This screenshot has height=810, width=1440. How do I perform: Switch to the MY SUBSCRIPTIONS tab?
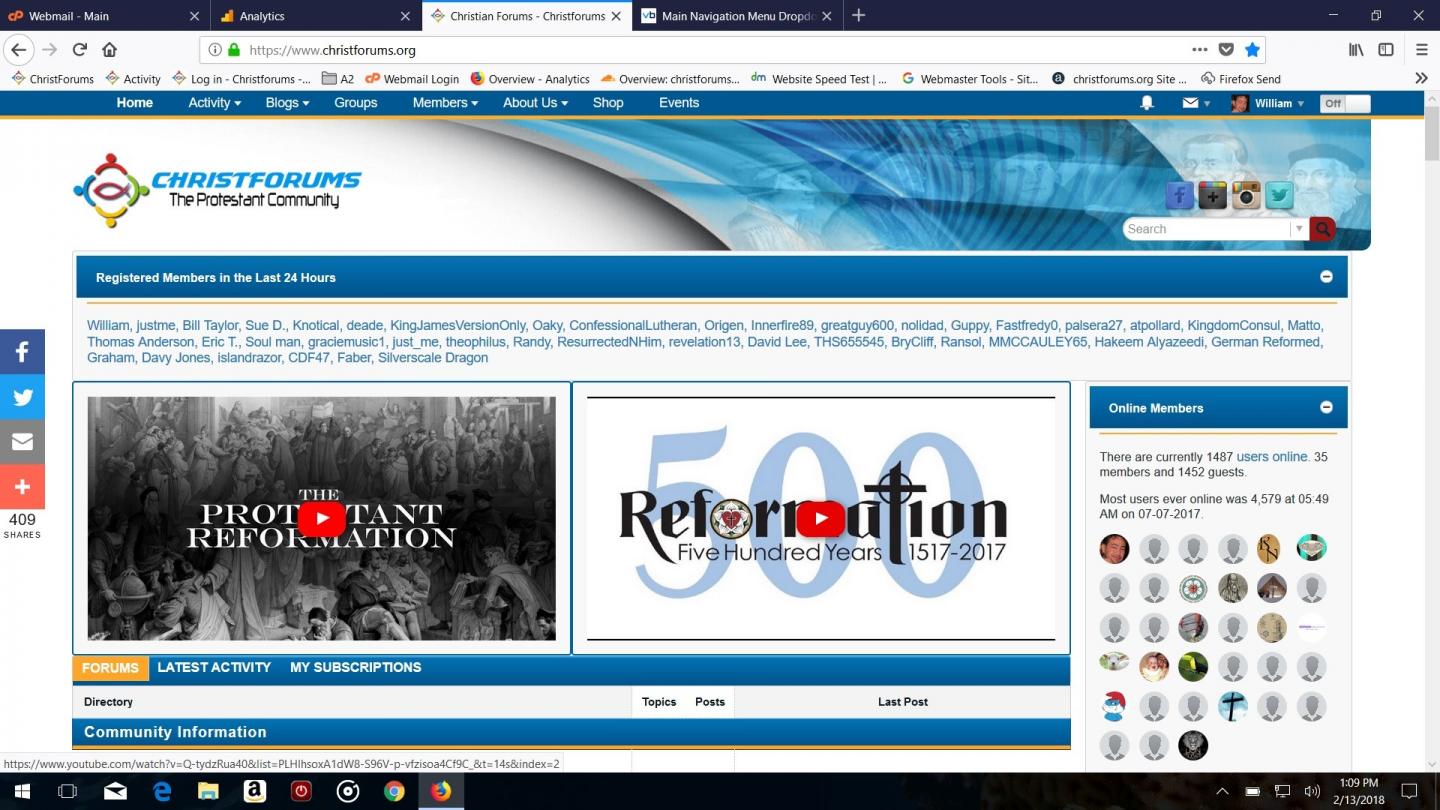pyautogui.click(x=356, y=668)
